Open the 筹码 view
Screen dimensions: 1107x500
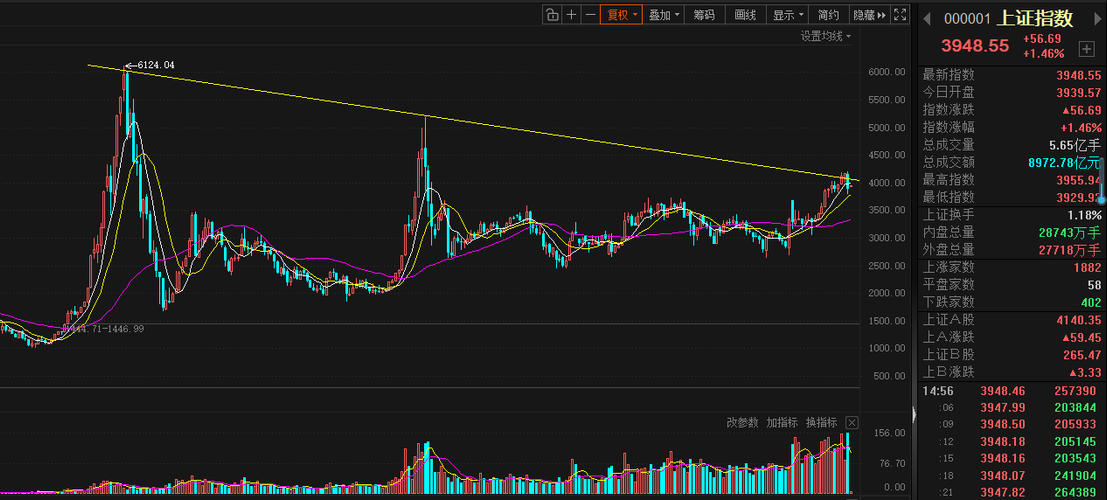[x=704, y=14]
